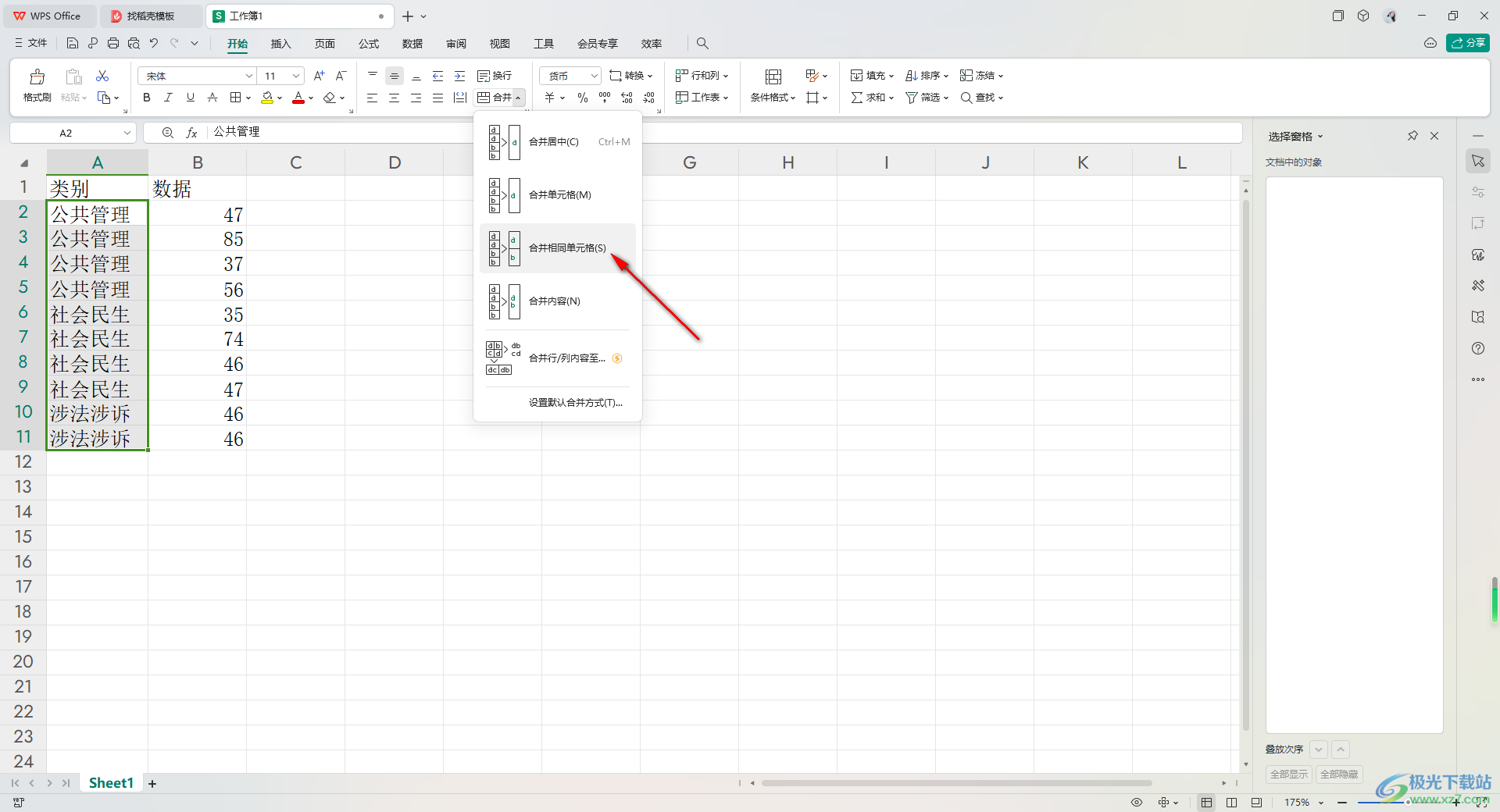Viewport: 1500px width, 812px height.
Task: Click the more options ellipsis in sidebar
Action: [1478, 379]
